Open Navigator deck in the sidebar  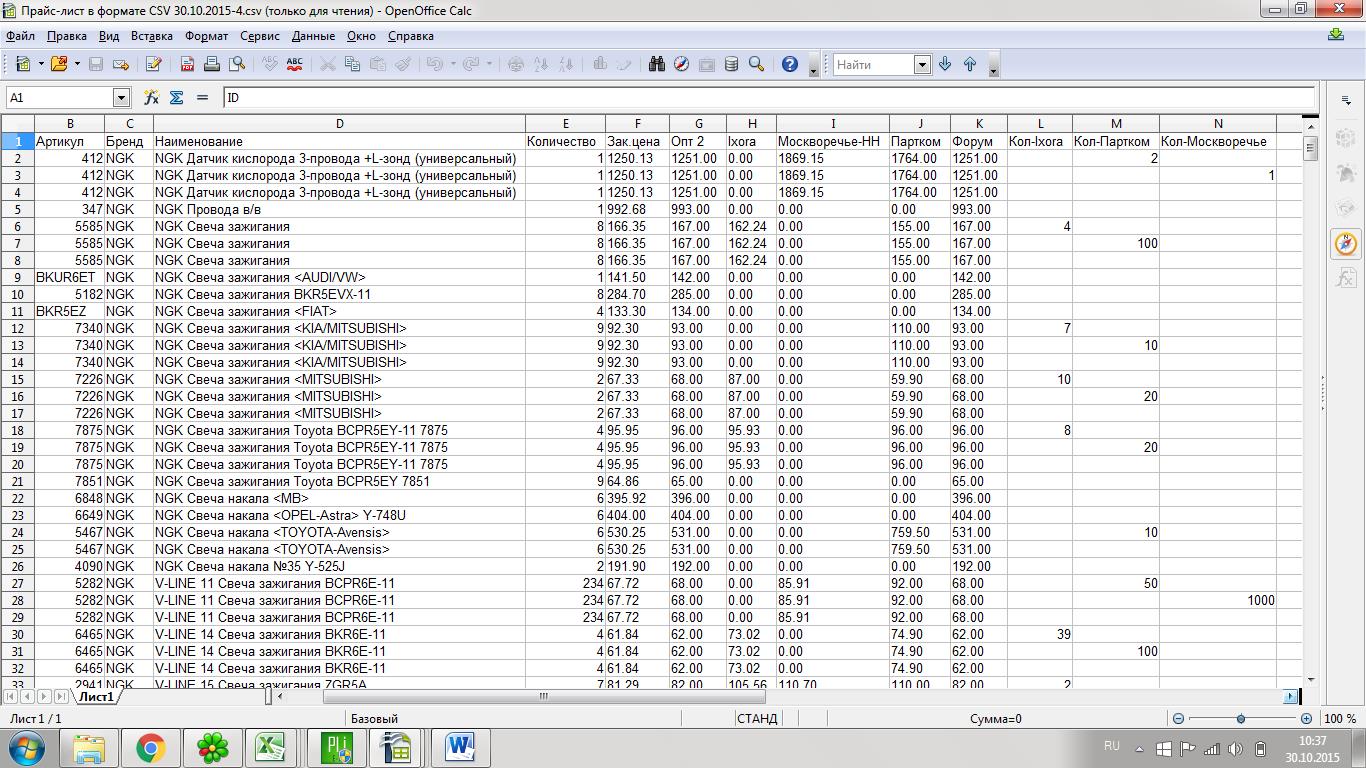[1346, 243]
